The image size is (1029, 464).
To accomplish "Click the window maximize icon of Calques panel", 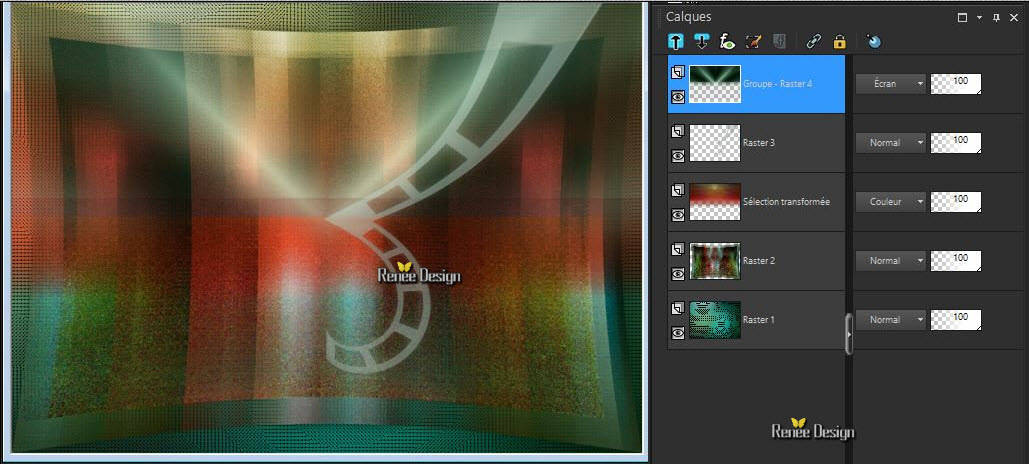I will [963, 18].
